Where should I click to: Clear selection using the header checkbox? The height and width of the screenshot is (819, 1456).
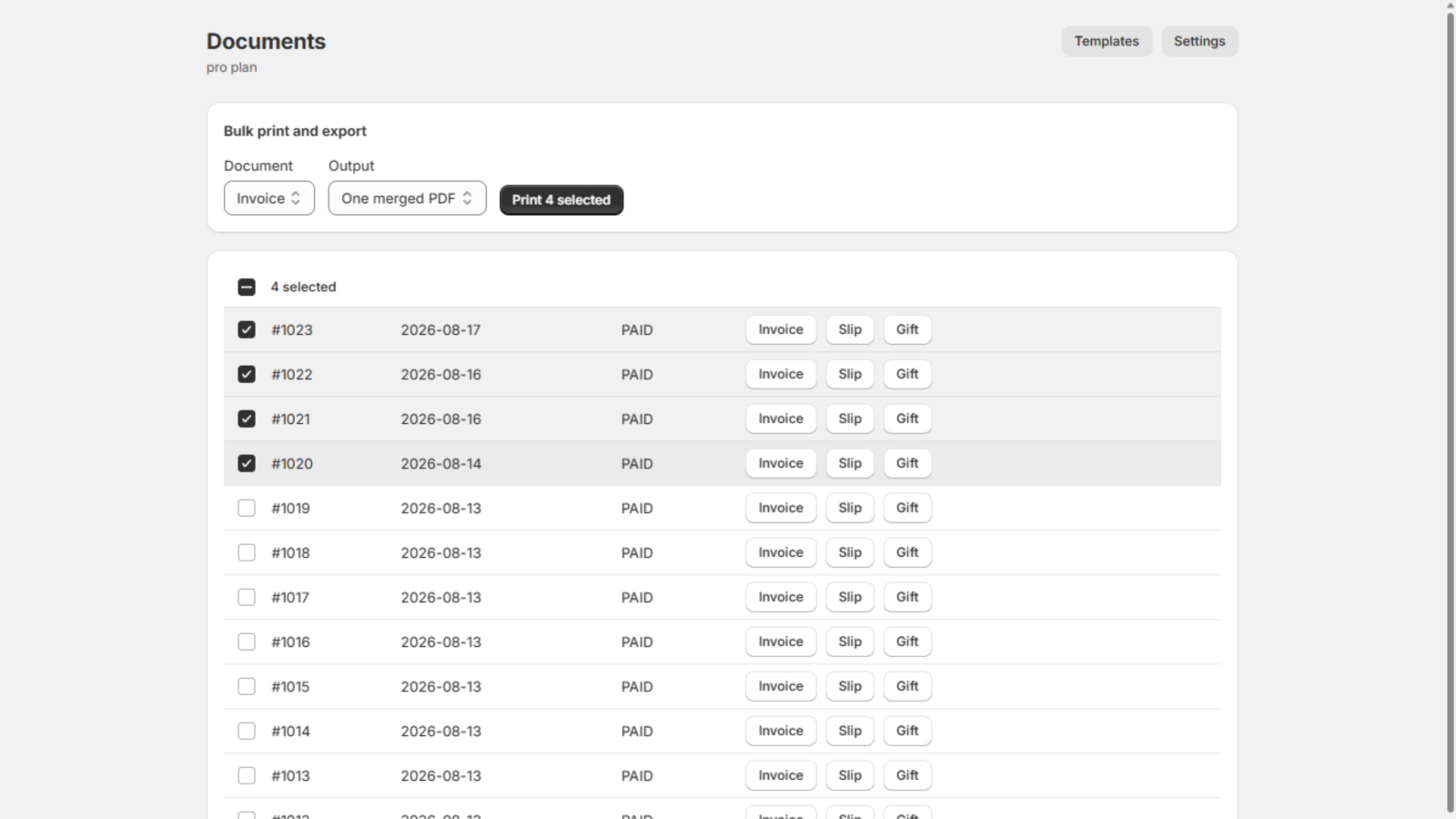pyautogui.click(x=247, y=287)
